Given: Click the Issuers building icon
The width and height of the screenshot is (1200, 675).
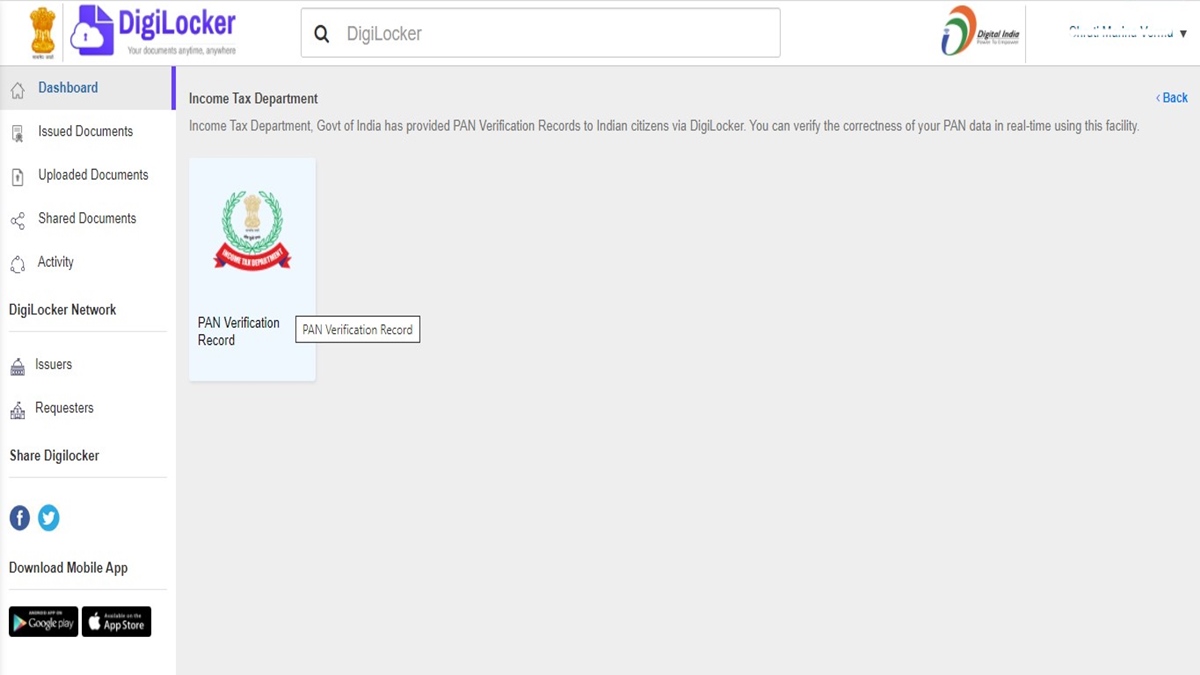Looking at the screenshot, I should pyautogui.click(x=17, y=367).
